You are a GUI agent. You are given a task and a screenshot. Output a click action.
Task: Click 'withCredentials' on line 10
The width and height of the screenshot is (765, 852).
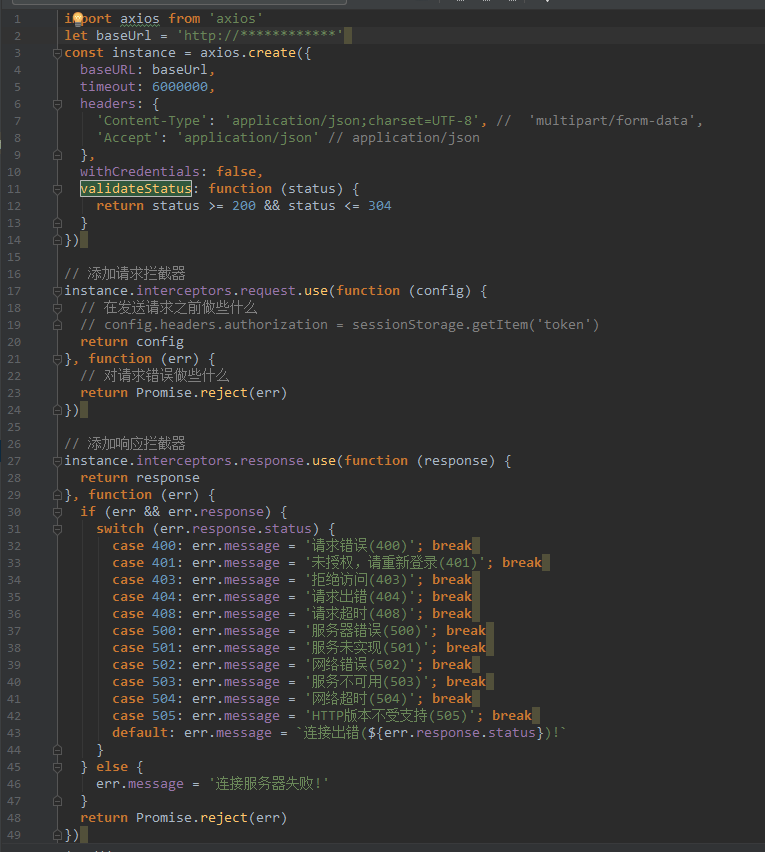point(140,172)
